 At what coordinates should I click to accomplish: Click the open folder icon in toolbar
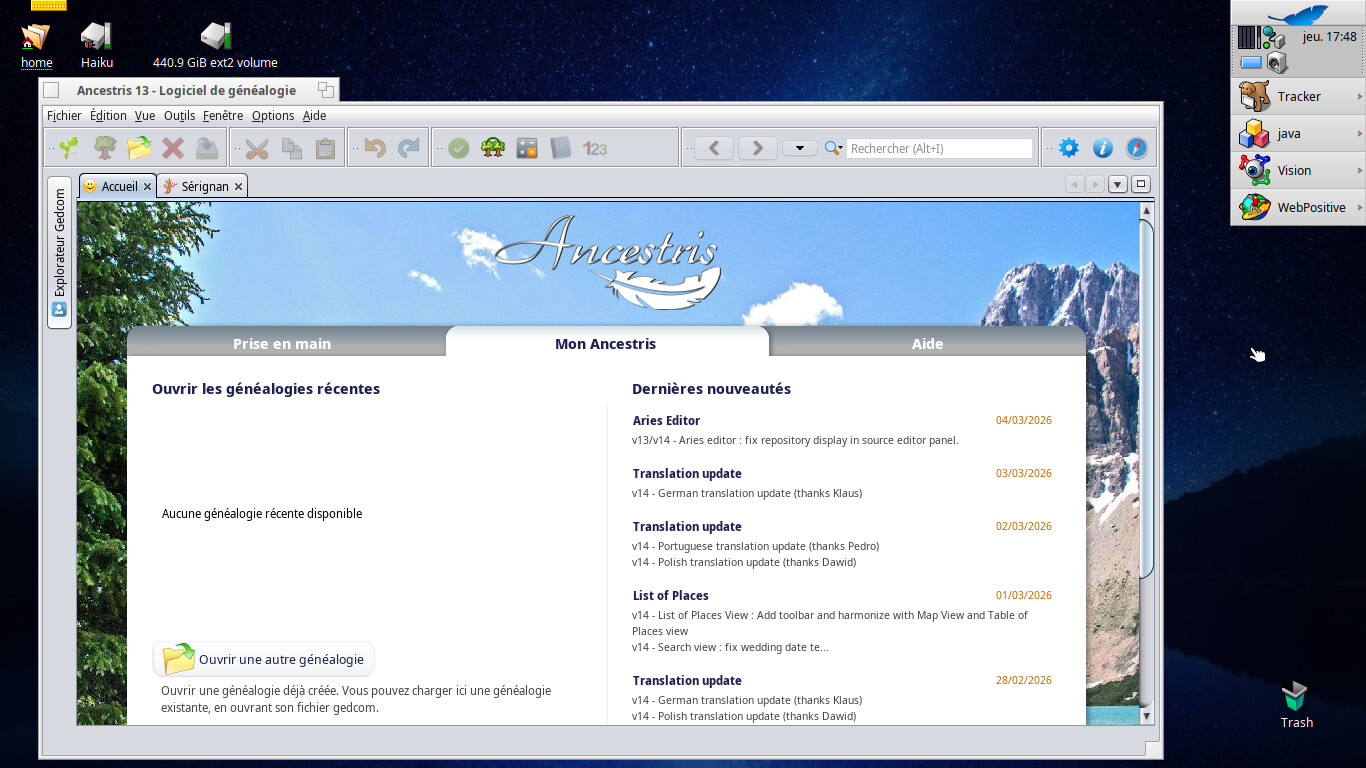click(139, 148)
